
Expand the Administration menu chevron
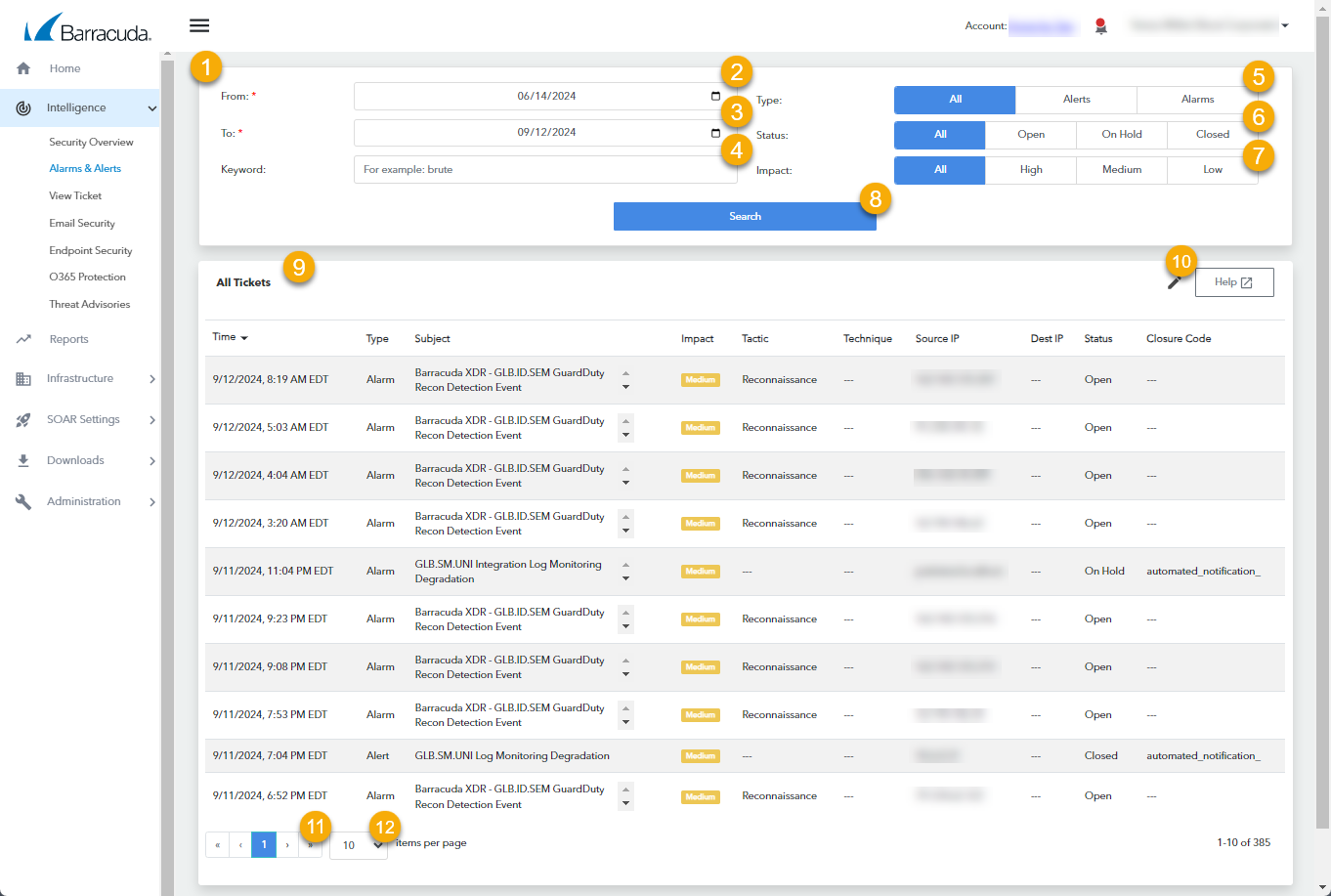[x=151, y=502]
